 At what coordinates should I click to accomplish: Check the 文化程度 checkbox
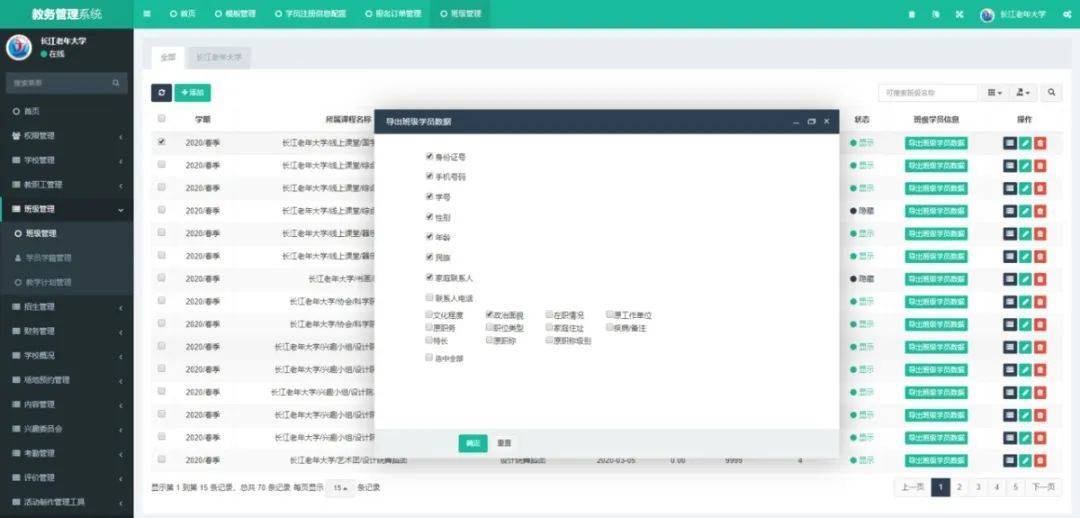tap(430, 315)
